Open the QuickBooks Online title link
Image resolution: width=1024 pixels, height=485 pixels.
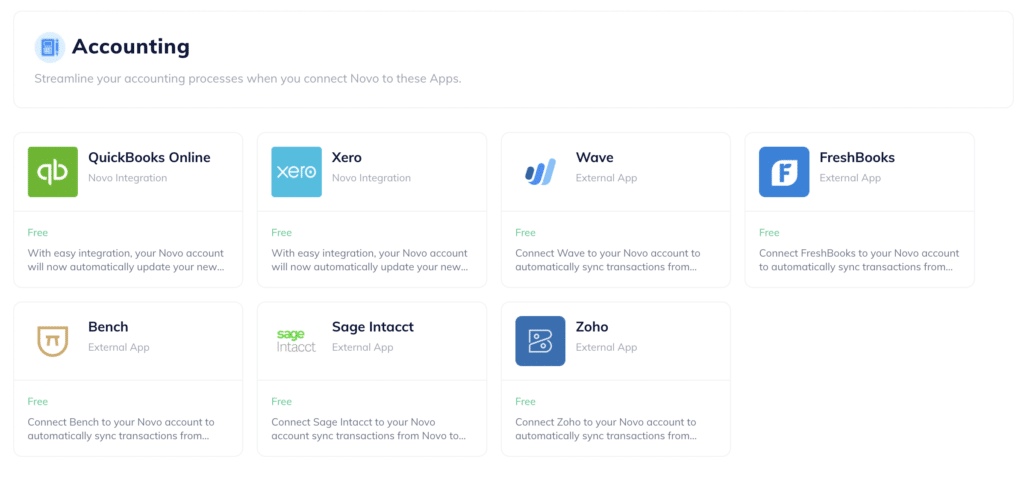click(150, 157)
